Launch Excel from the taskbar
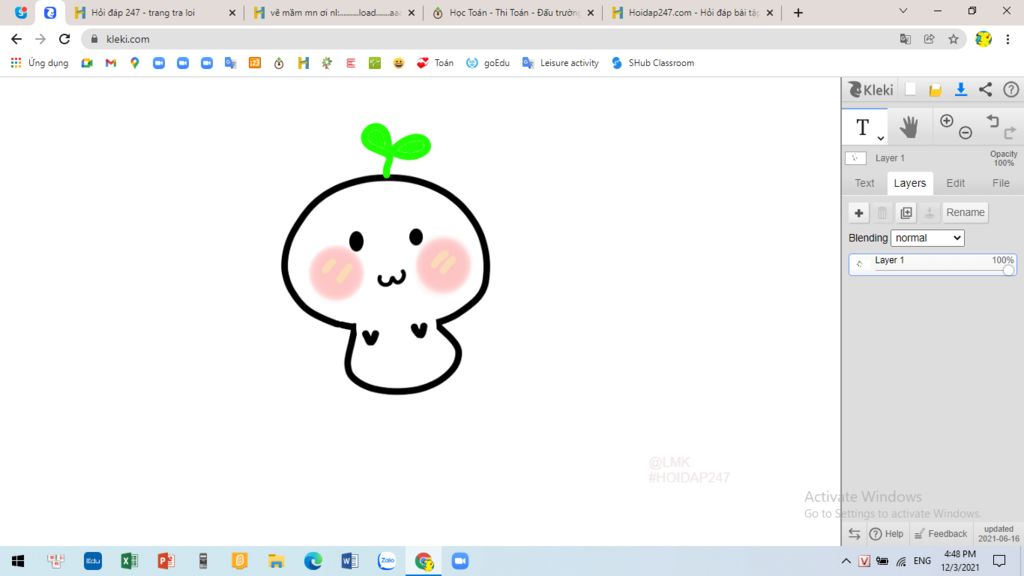This screenshot has width=1024, height=576. pyautogui.click(x=129, y=561)
